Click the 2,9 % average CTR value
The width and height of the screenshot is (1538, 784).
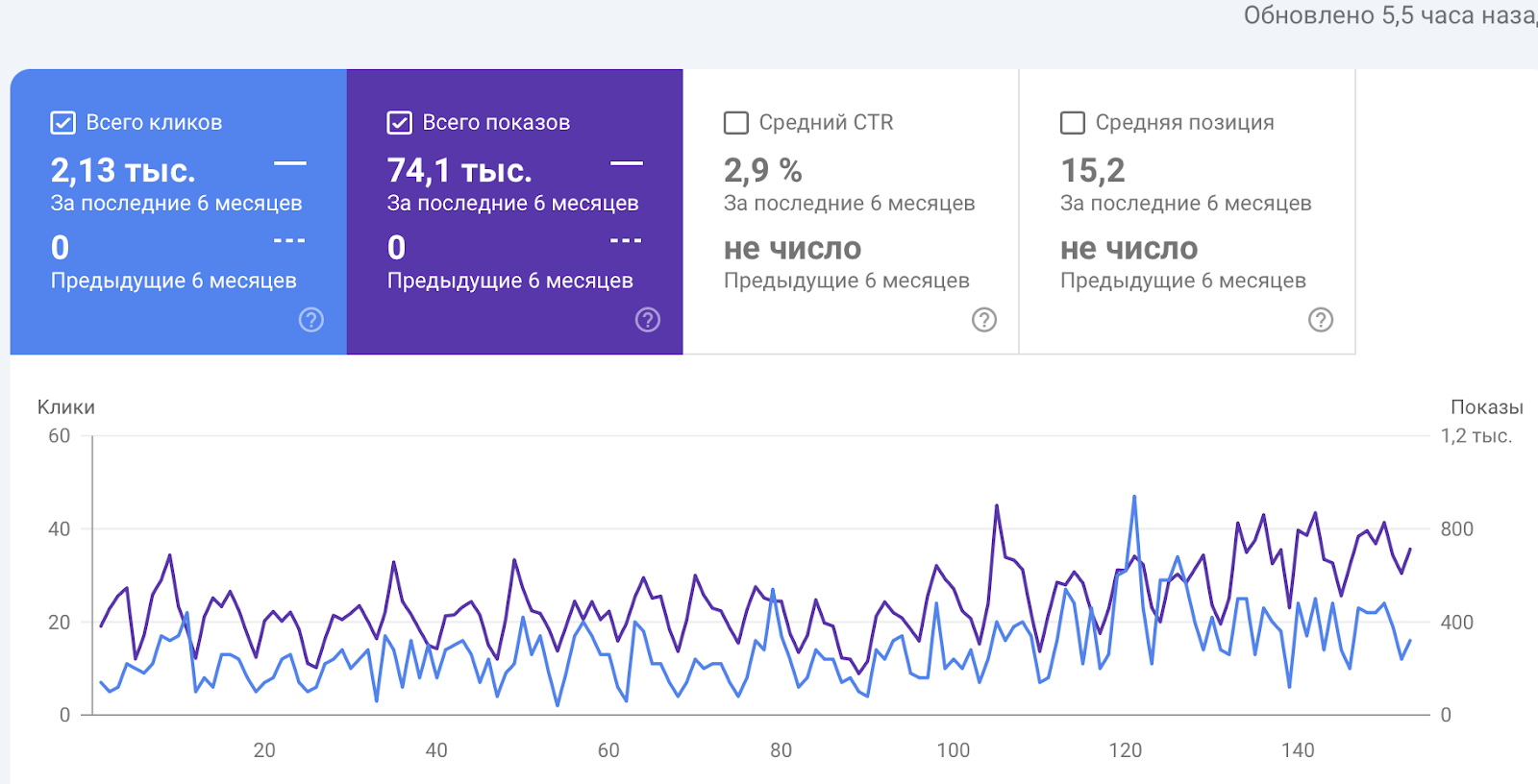[x=763, y=171]
